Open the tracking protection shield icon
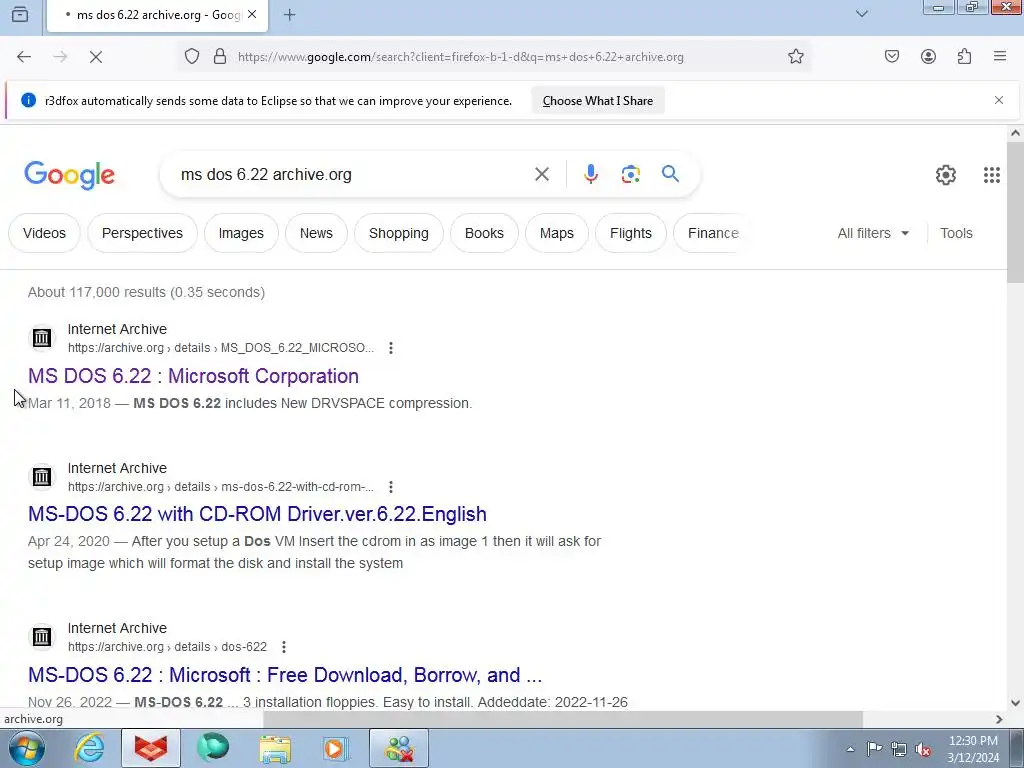Screen dimensions: 1024x768 click(191, 57)
